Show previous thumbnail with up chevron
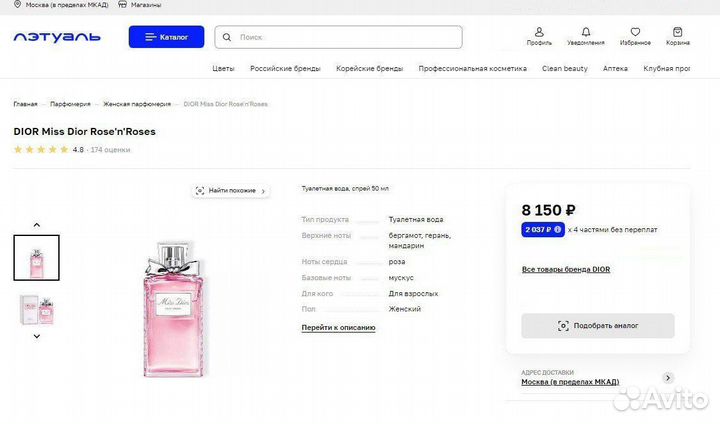This screenshot has height=424, width=720. click(x=37, y=225)
